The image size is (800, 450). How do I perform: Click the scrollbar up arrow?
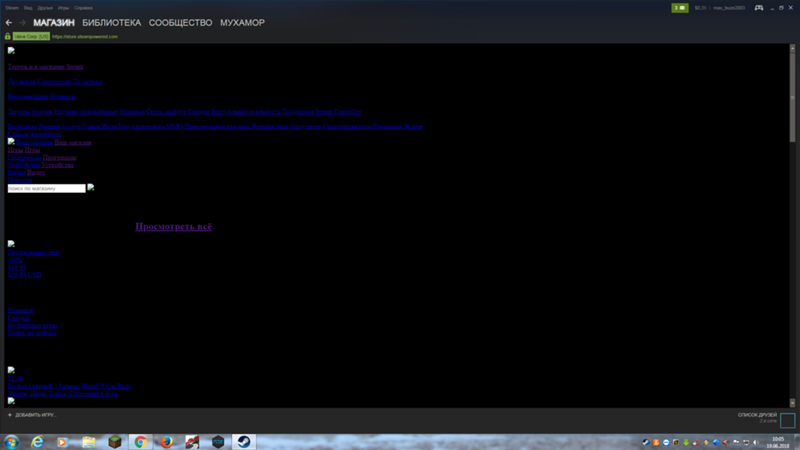click(x=792, y=47)
